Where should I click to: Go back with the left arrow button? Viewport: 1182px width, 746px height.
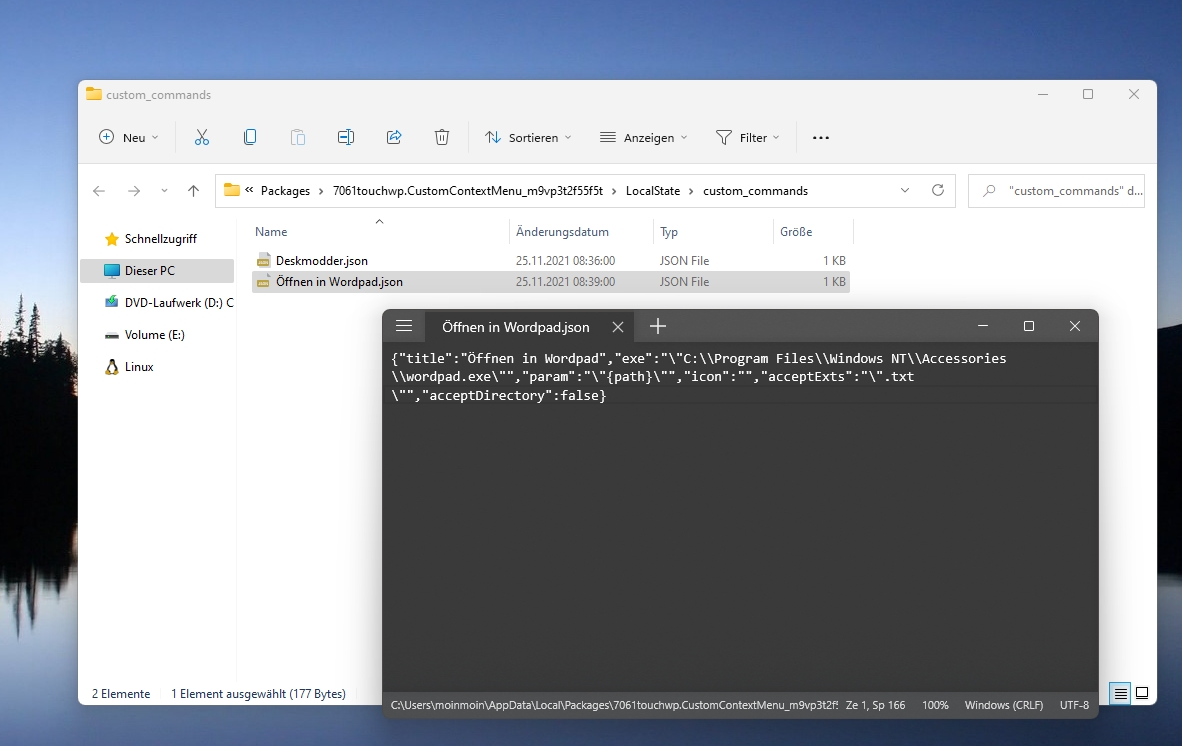click(x=99, y=191)
